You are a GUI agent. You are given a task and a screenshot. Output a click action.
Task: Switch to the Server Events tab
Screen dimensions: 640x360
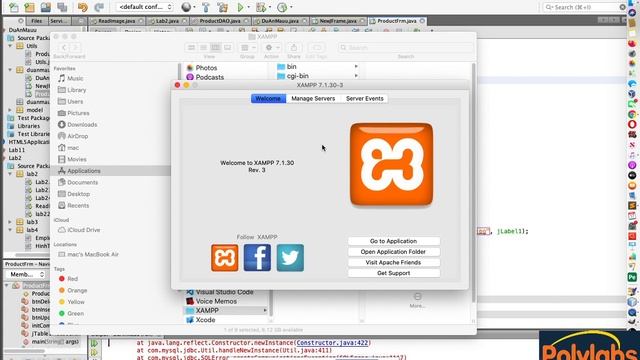(x=364, y=98)
